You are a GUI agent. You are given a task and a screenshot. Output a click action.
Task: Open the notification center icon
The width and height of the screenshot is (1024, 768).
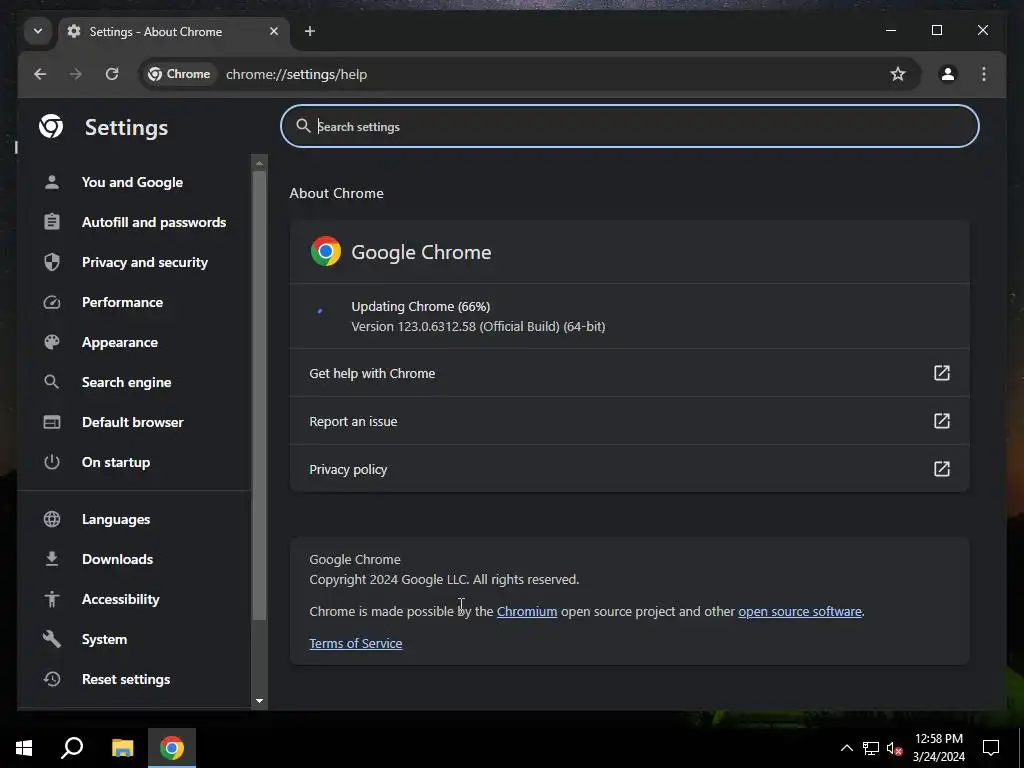(x=991, y=748)
